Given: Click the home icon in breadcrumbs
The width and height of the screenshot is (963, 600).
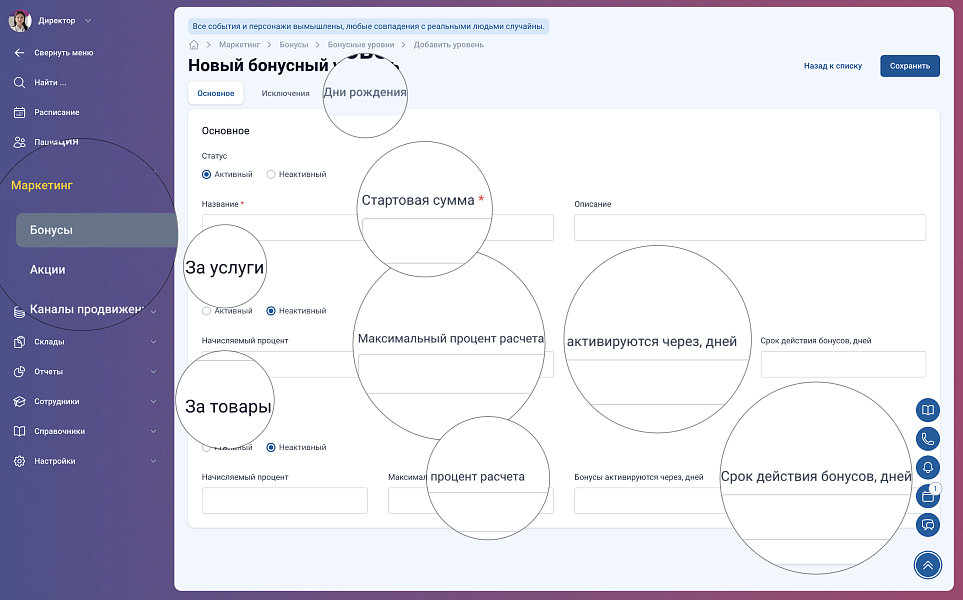Looking at the screenshot, I should (194, 45).
